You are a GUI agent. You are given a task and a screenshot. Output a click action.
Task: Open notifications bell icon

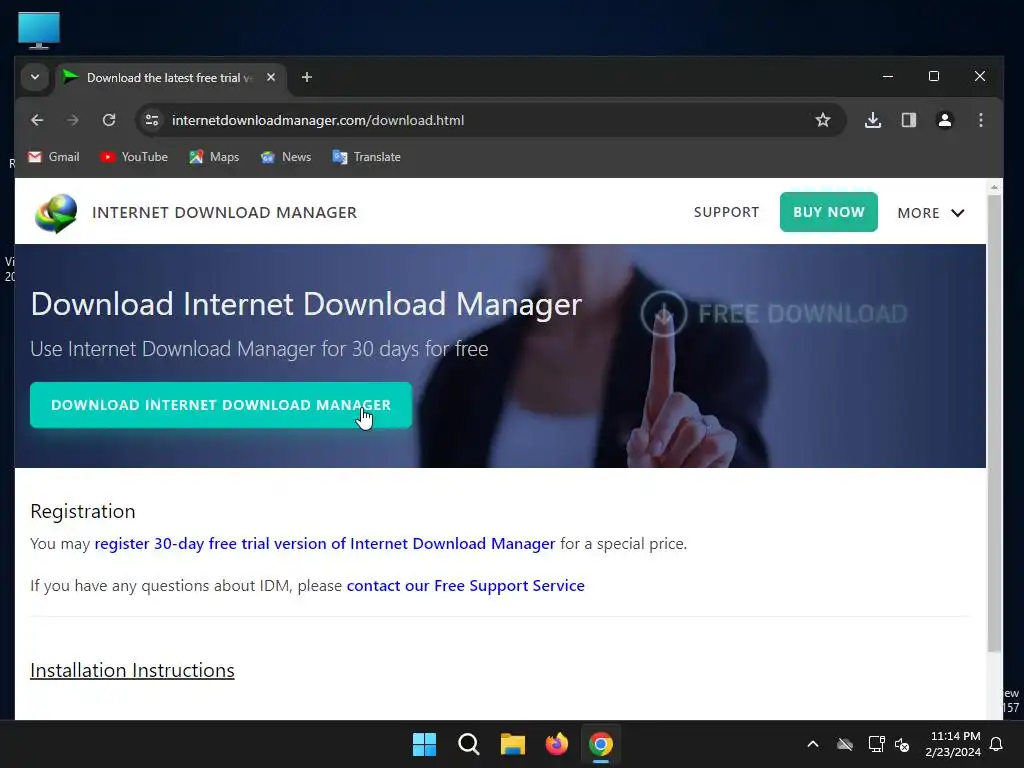click(x=997, y=744)
